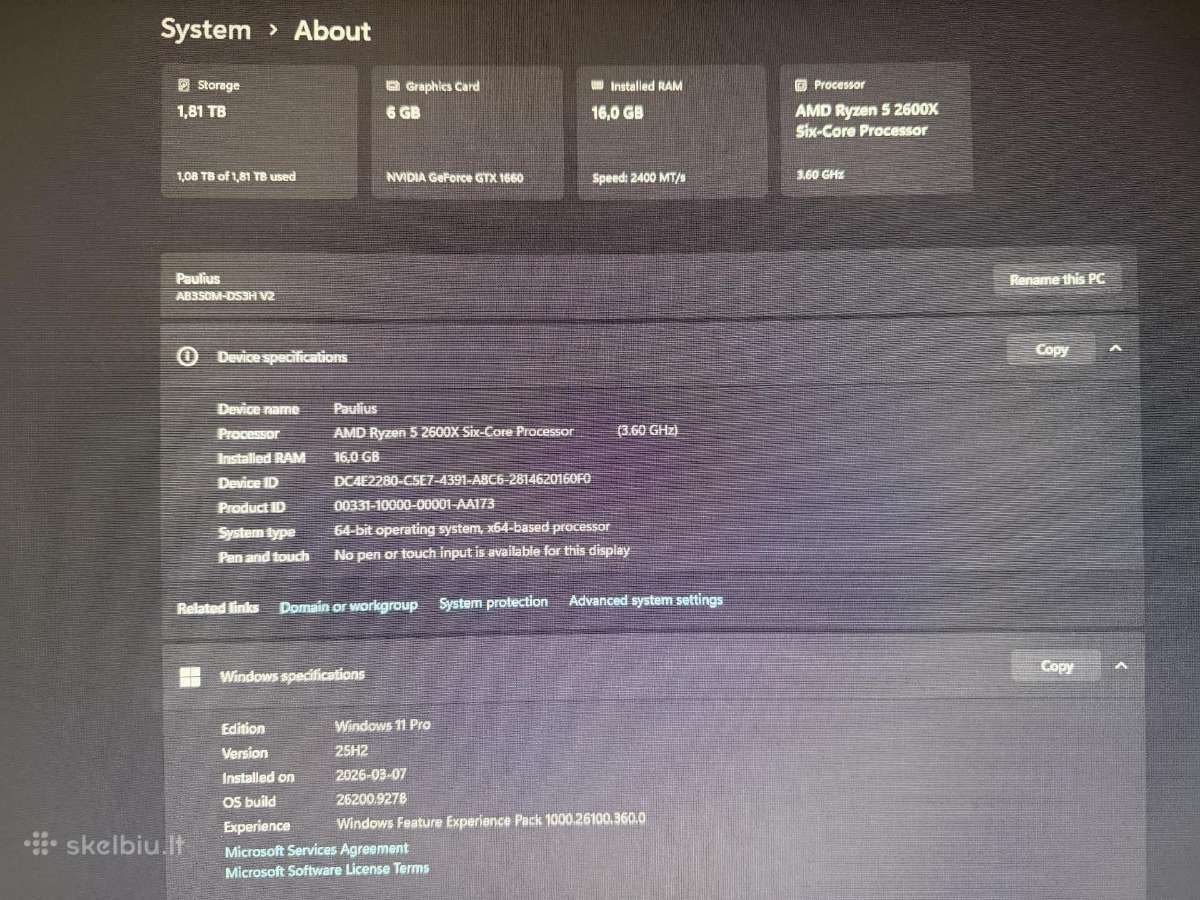Click the Windows logo icon

click(189, 677)
